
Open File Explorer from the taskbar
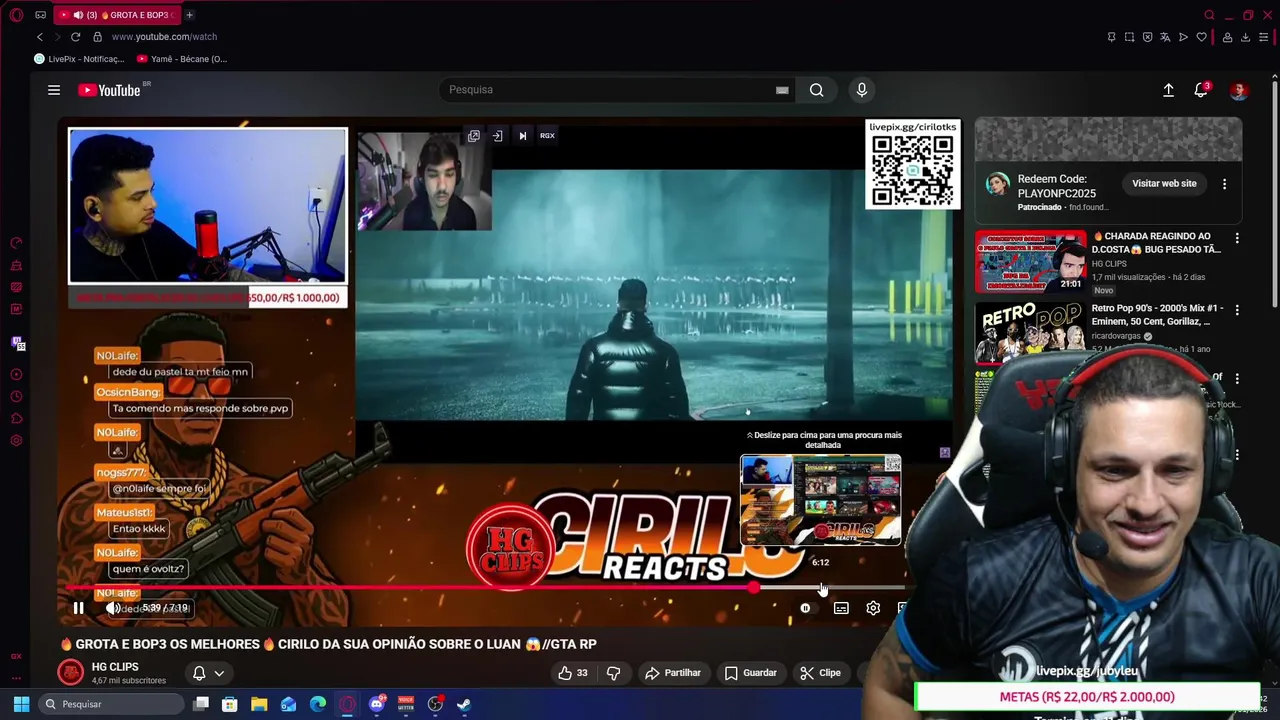coord(259,704)
